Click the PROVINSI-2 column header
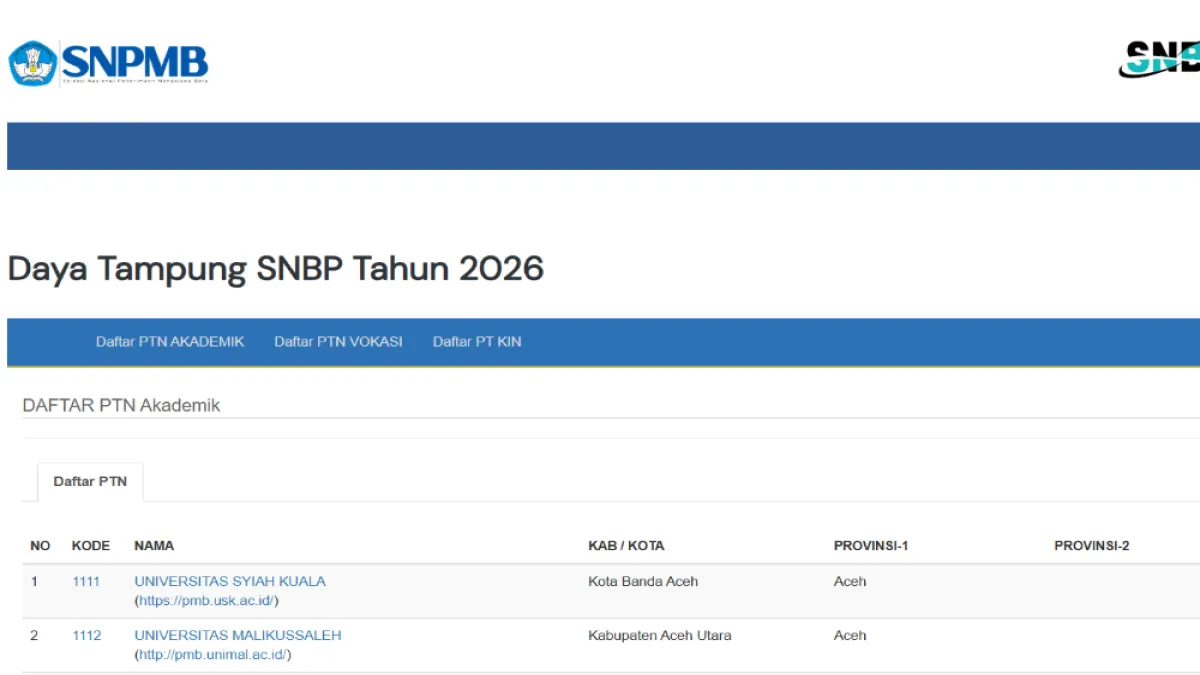1200x675 pixels. (x=1092, y=546)
